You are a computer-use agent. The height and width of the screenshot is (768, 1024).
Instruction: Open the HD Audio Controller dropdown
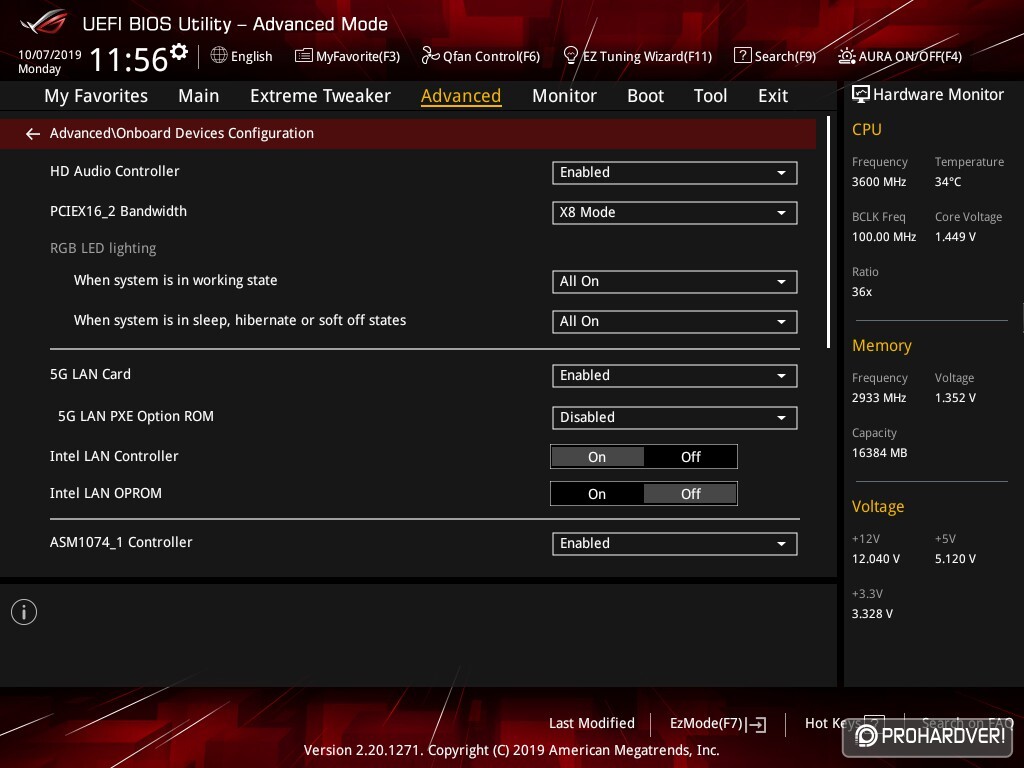coord(675,172)
